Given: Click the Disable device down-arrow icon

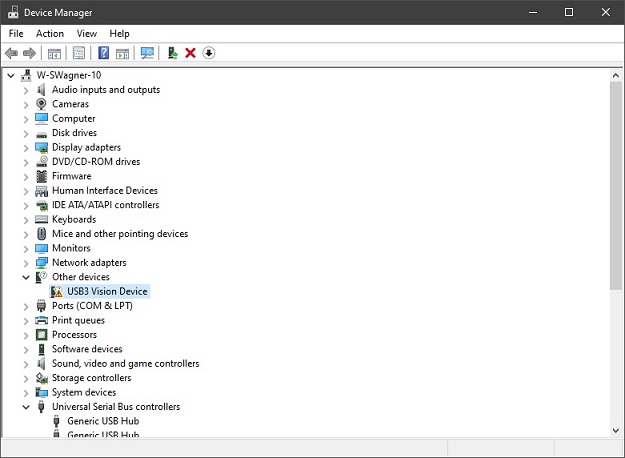Looking at the screenshot, I should [x=208, y=53].
